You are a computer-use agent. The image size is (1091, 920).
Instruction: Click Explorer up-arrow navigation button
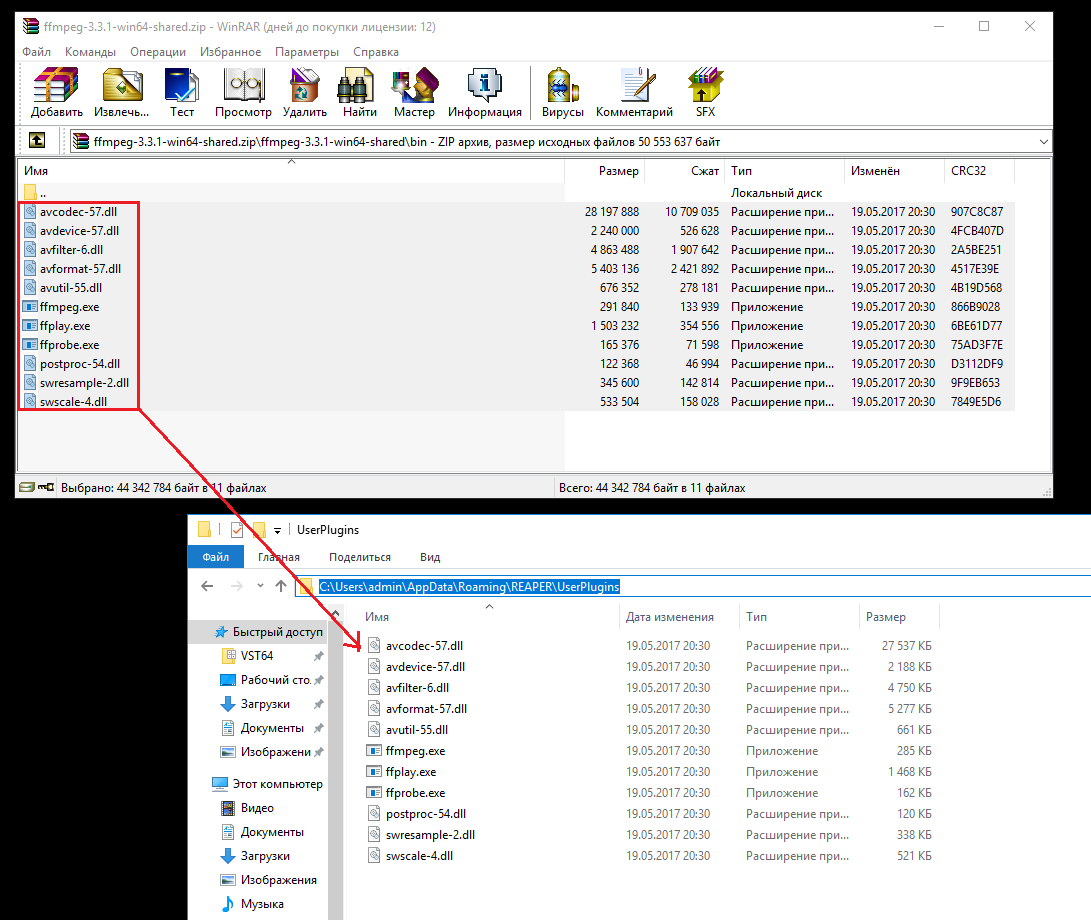click(281, 586)
